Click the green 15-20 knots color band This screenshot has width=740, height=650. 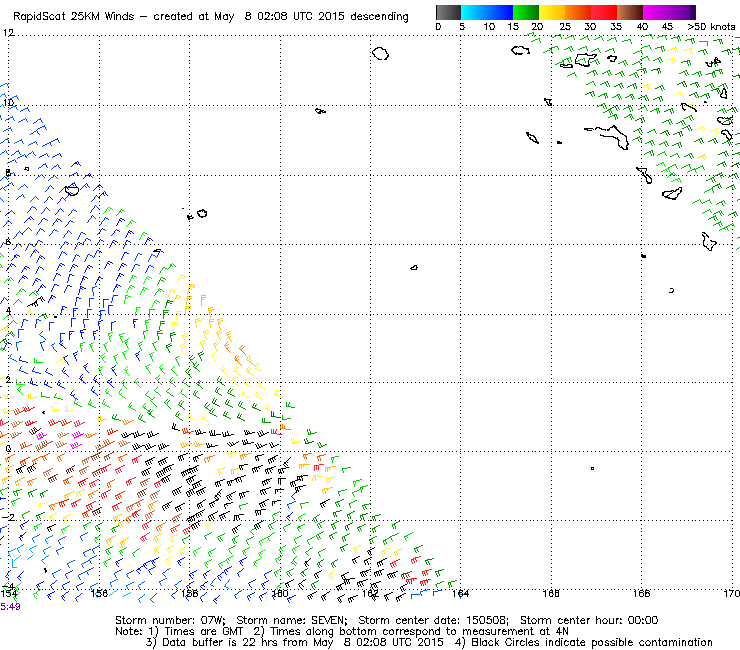tap(526, 12)
